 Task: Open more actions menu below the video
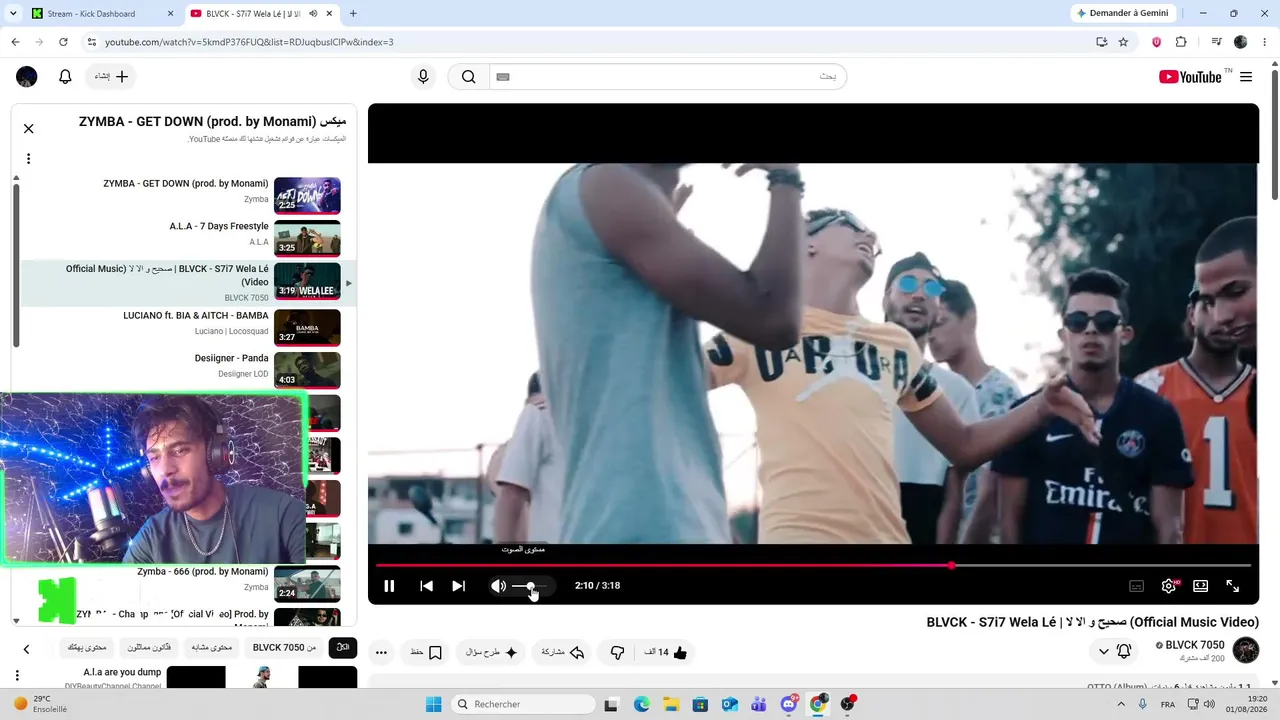(381, 652)
